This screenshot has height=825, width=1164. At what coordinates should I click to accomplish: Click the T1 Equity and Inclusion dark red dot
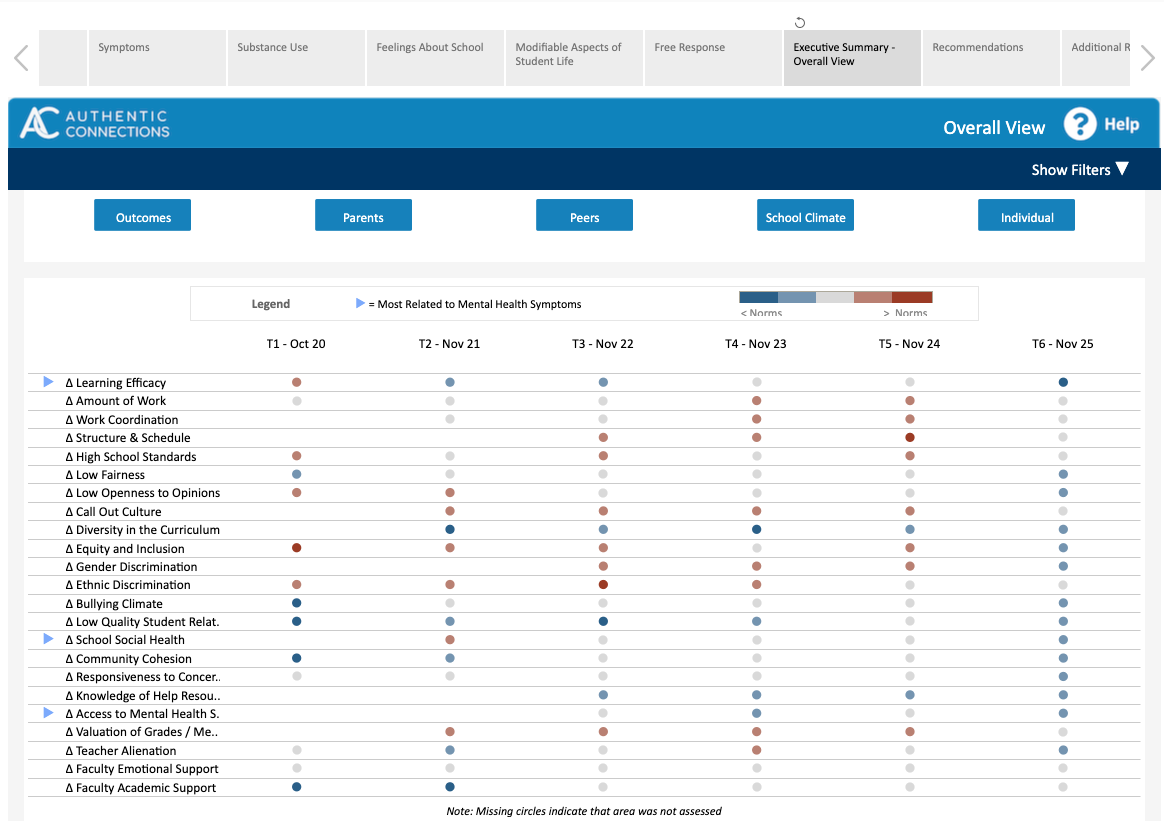(297, 548)
